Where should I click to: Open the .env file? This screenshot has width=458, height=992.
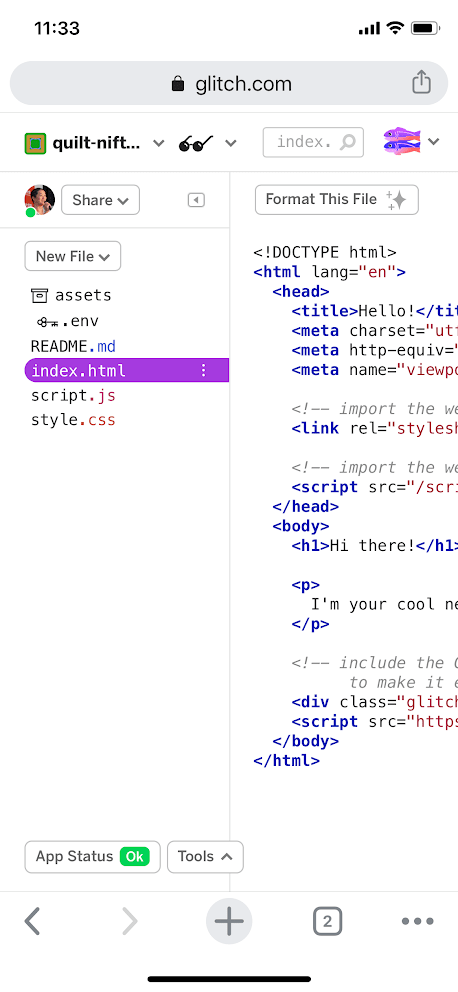(x=68, y=321)
